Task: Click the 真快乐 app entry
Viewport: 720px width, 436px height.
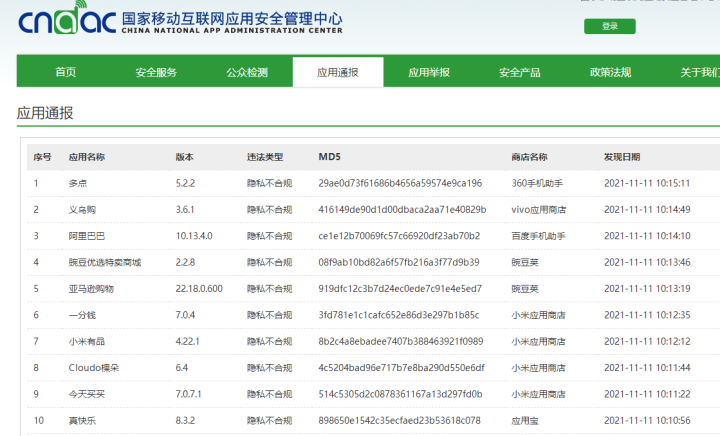Action: point(82,420)
